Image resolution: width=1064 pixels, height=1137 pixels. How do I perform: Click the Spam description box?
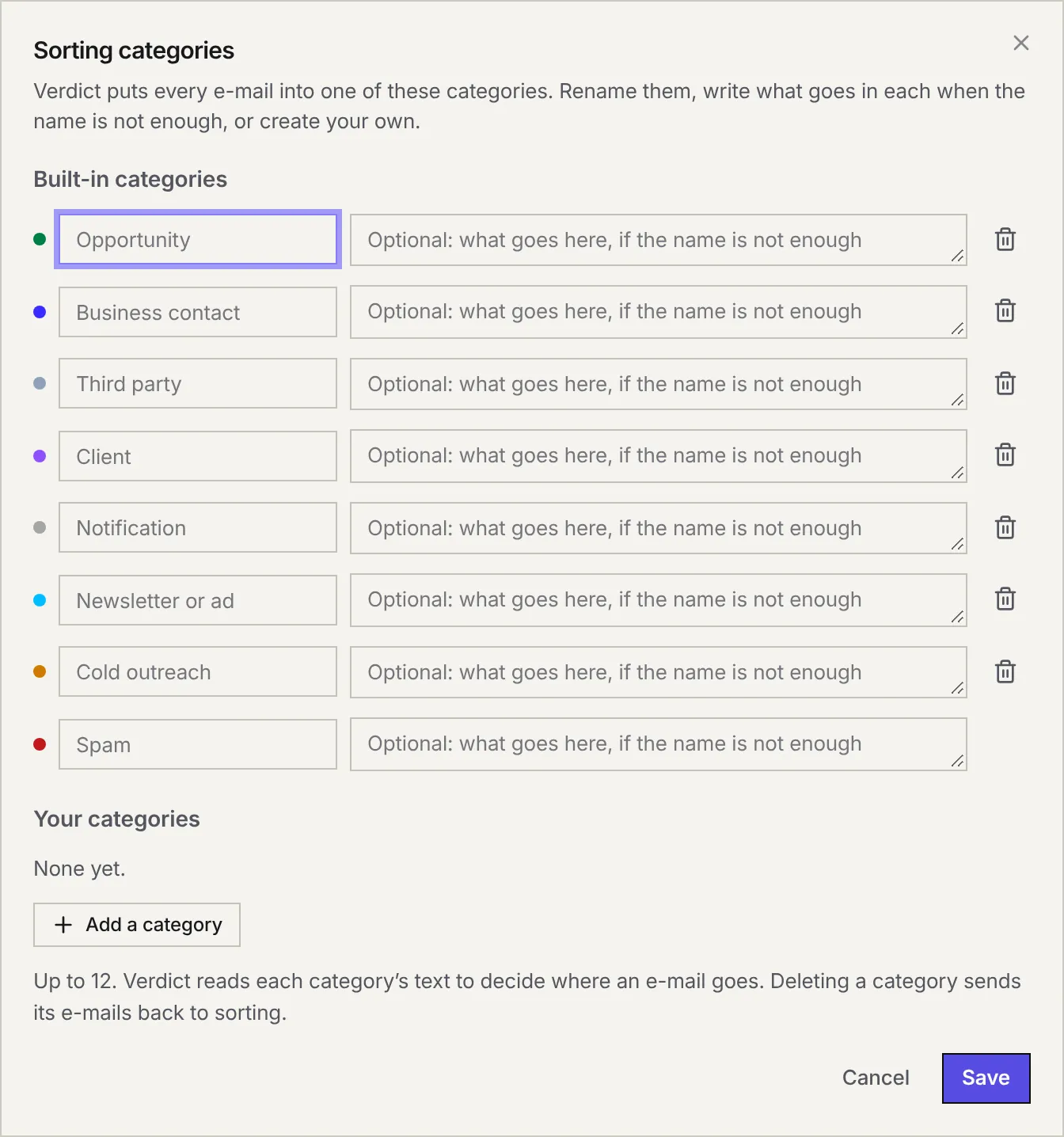(659, 744)
